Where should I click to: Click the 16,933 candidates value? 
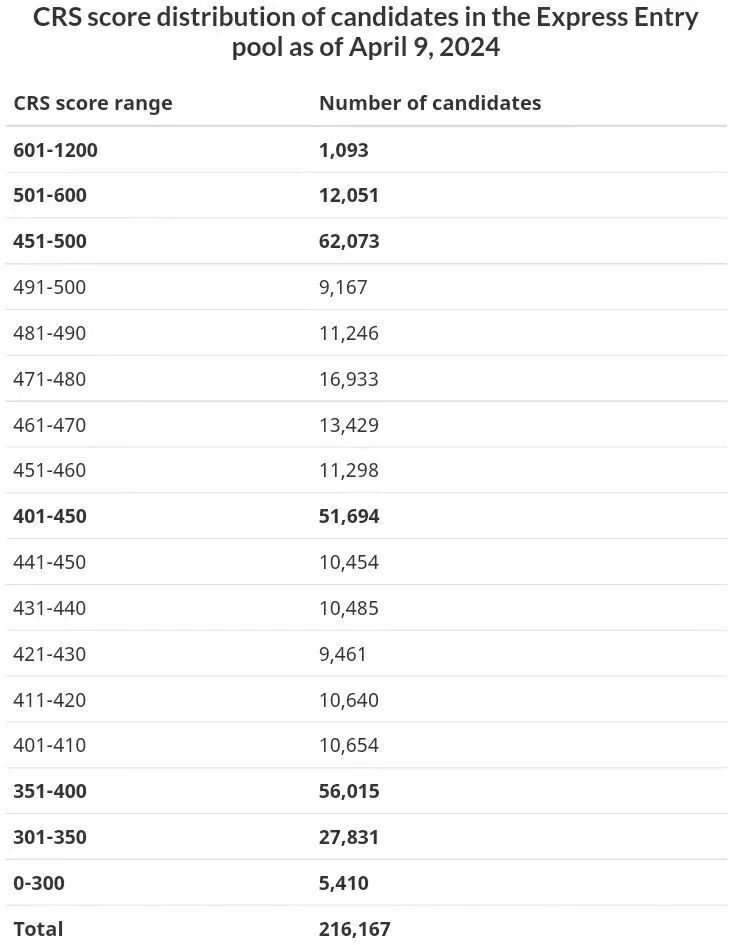tap(349, 379)
